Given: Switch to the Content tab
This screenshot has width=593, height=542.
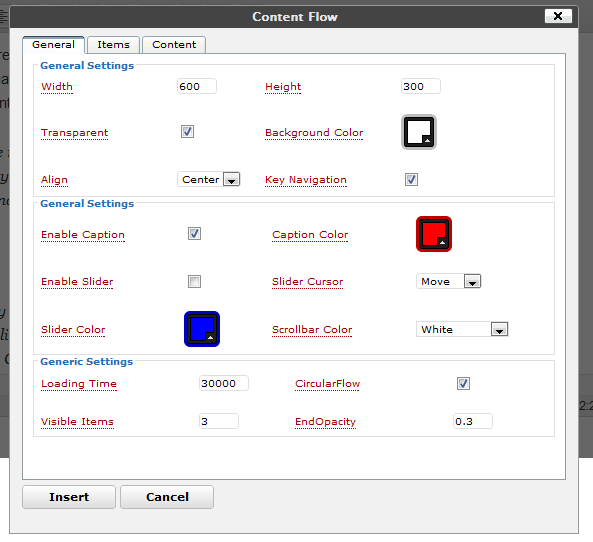Looking at the screenshot, I should click(174, 45).
